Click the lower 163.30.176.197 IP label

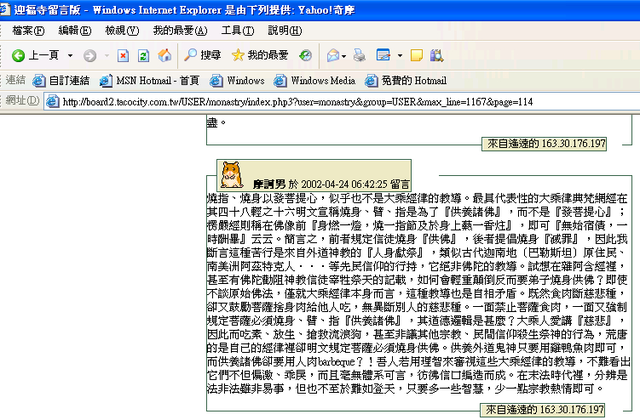click(572, 409)
